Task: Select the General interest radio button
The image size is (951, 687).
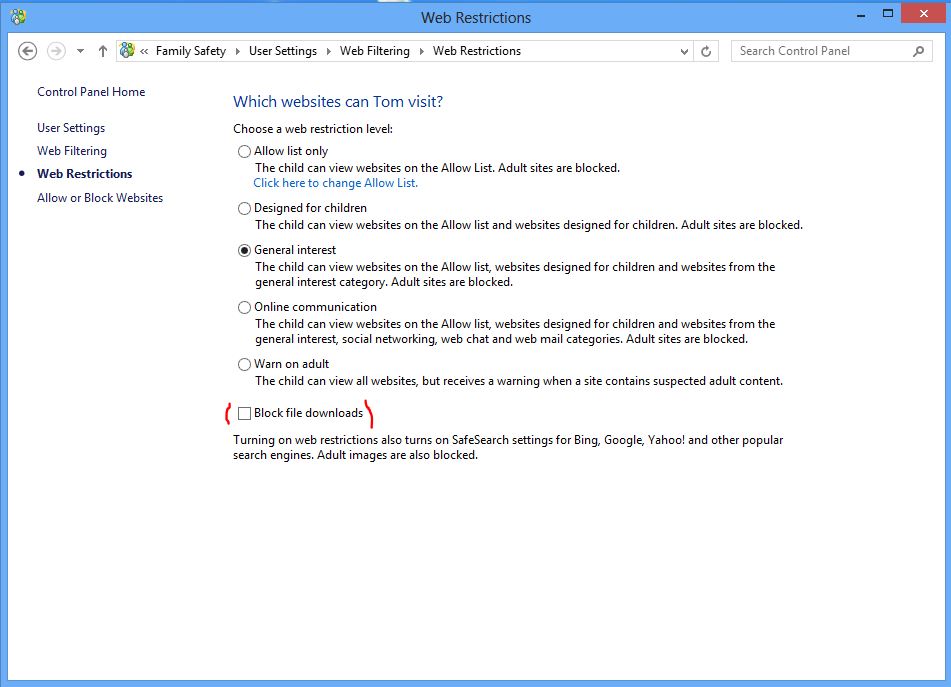Action: [244, 250]
